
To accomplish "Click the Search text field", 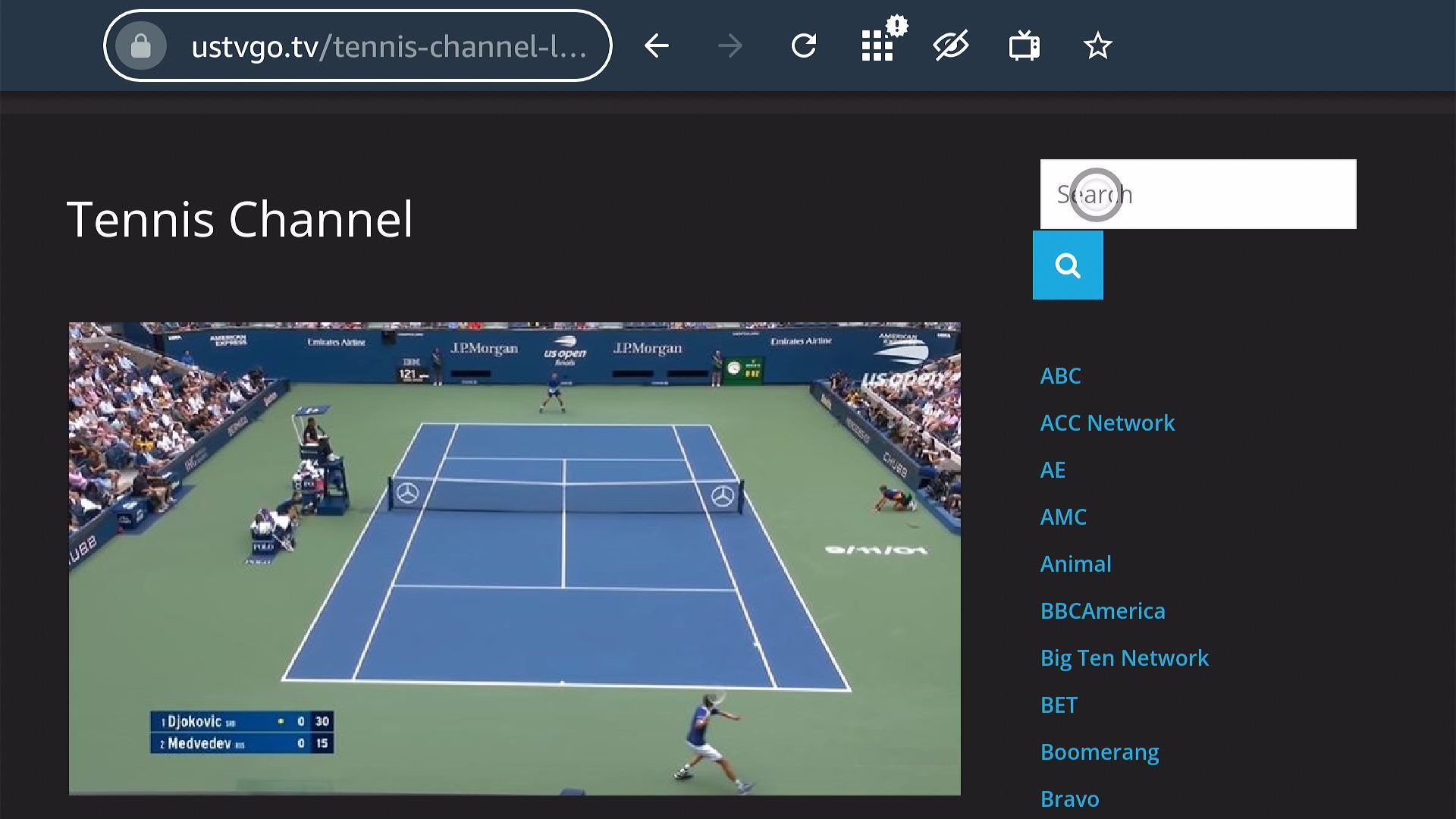I will (1198, 194).
